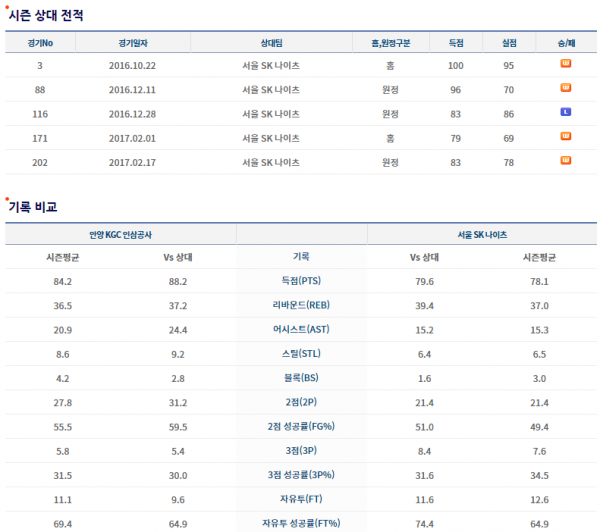
Task: Click SK season average points 78.1
Action: click(539, 282)
